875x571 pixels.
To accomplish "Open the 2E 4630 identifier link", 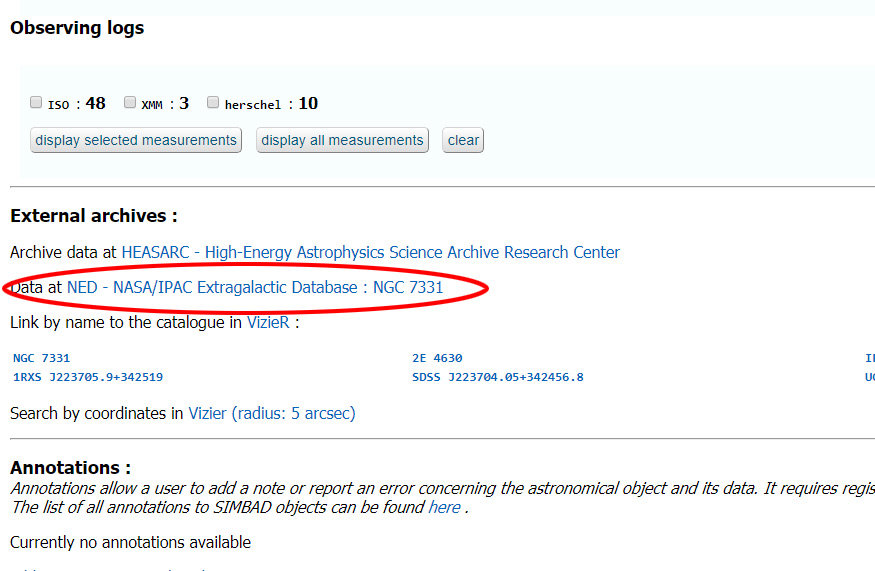I will pos(437,358).
